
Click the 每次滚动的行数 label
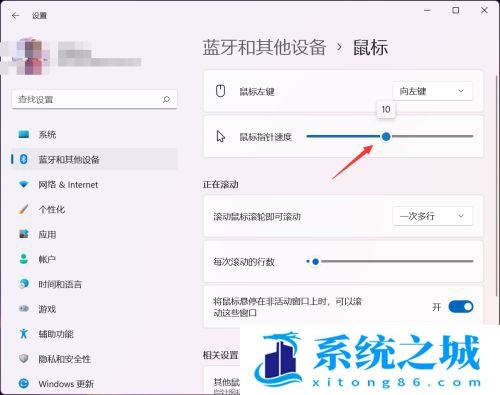244,262
